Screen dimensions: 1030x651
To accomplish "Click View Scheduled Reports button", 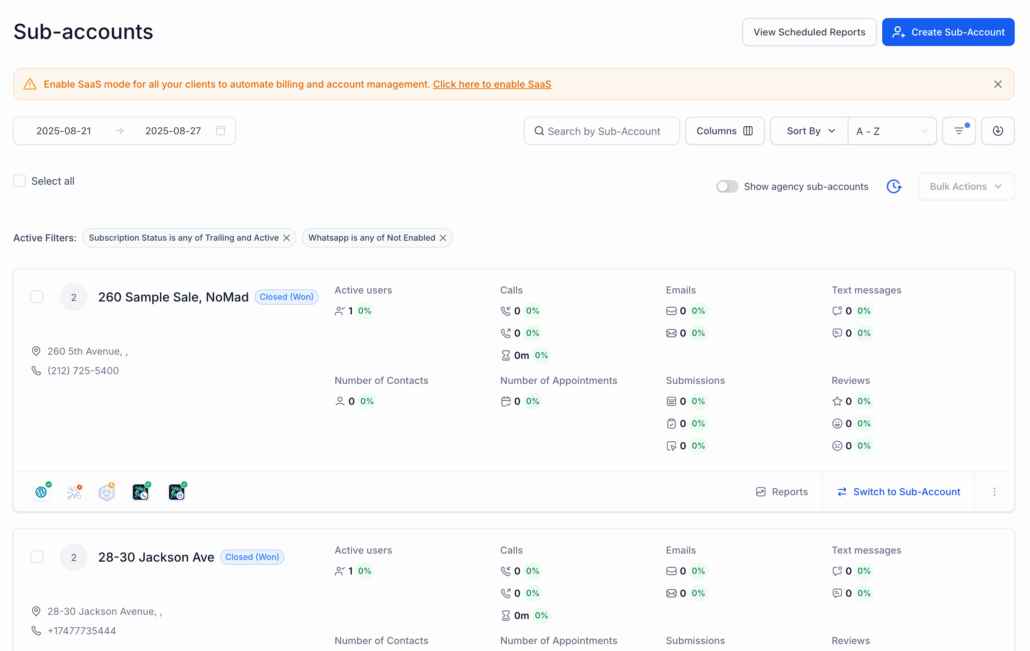I will coord(809,32).
